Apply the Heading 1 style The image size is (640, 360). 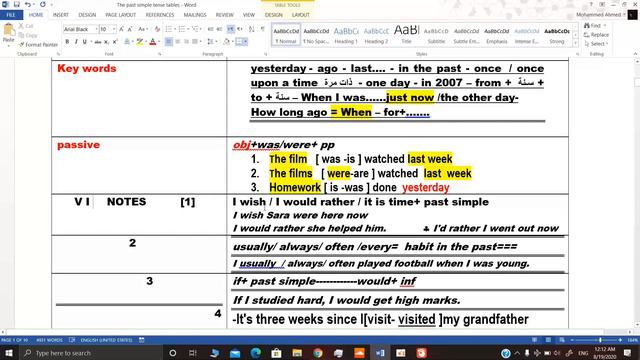tap(346, 36)
